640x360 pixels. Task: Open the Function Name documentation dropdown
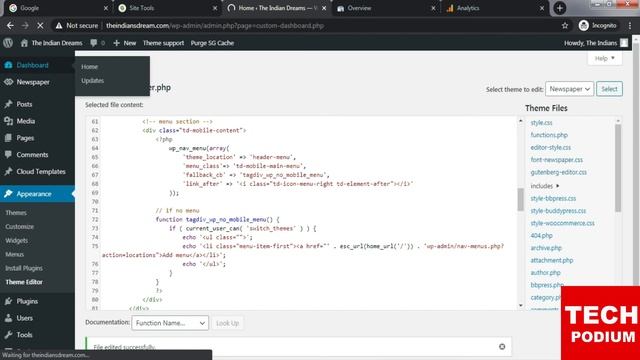(x=170, y=323)
